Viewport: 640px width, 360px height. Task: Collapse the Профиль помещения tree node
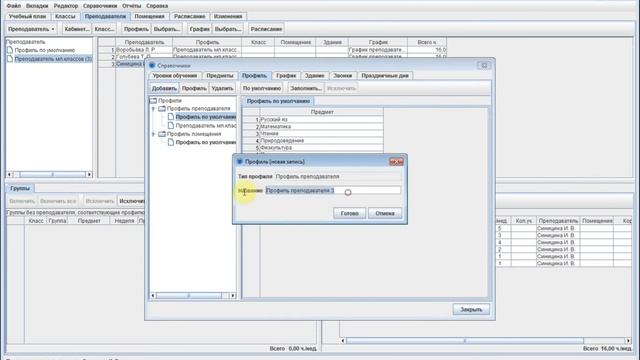tap(153, 134)
